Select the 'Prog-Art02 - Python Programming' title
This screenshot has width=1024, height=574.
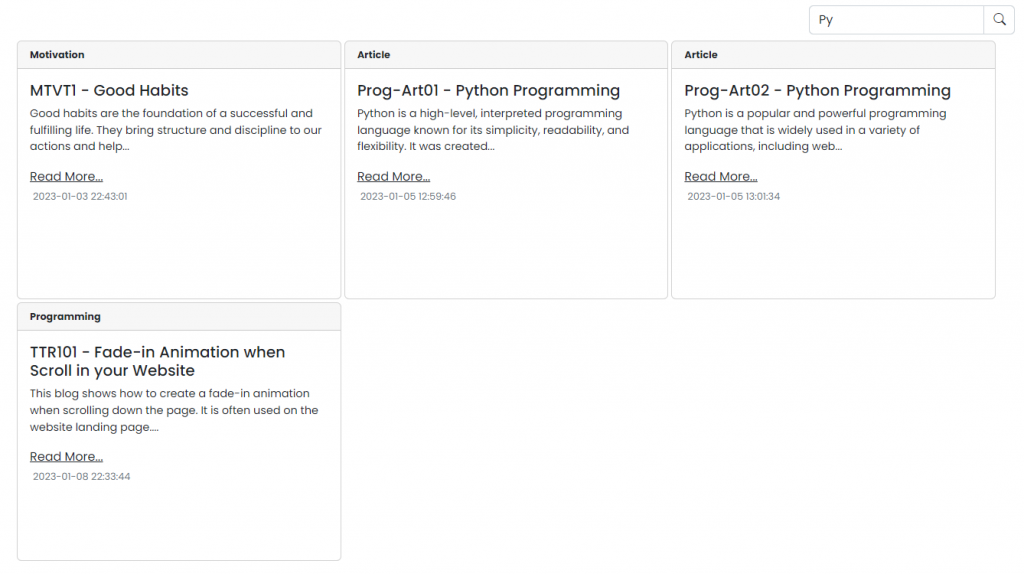[x=817, y=90]
